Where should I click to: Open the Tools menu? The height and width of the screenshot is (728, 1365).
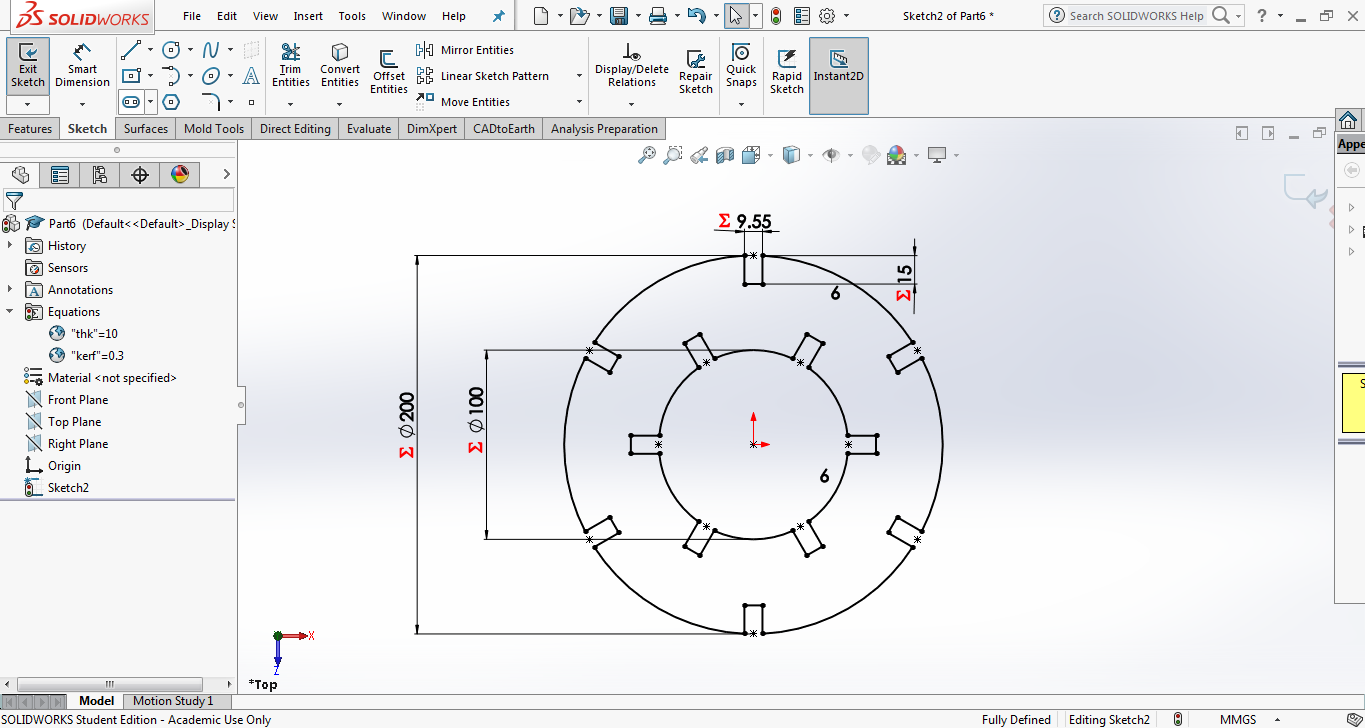tap(352, 16)
